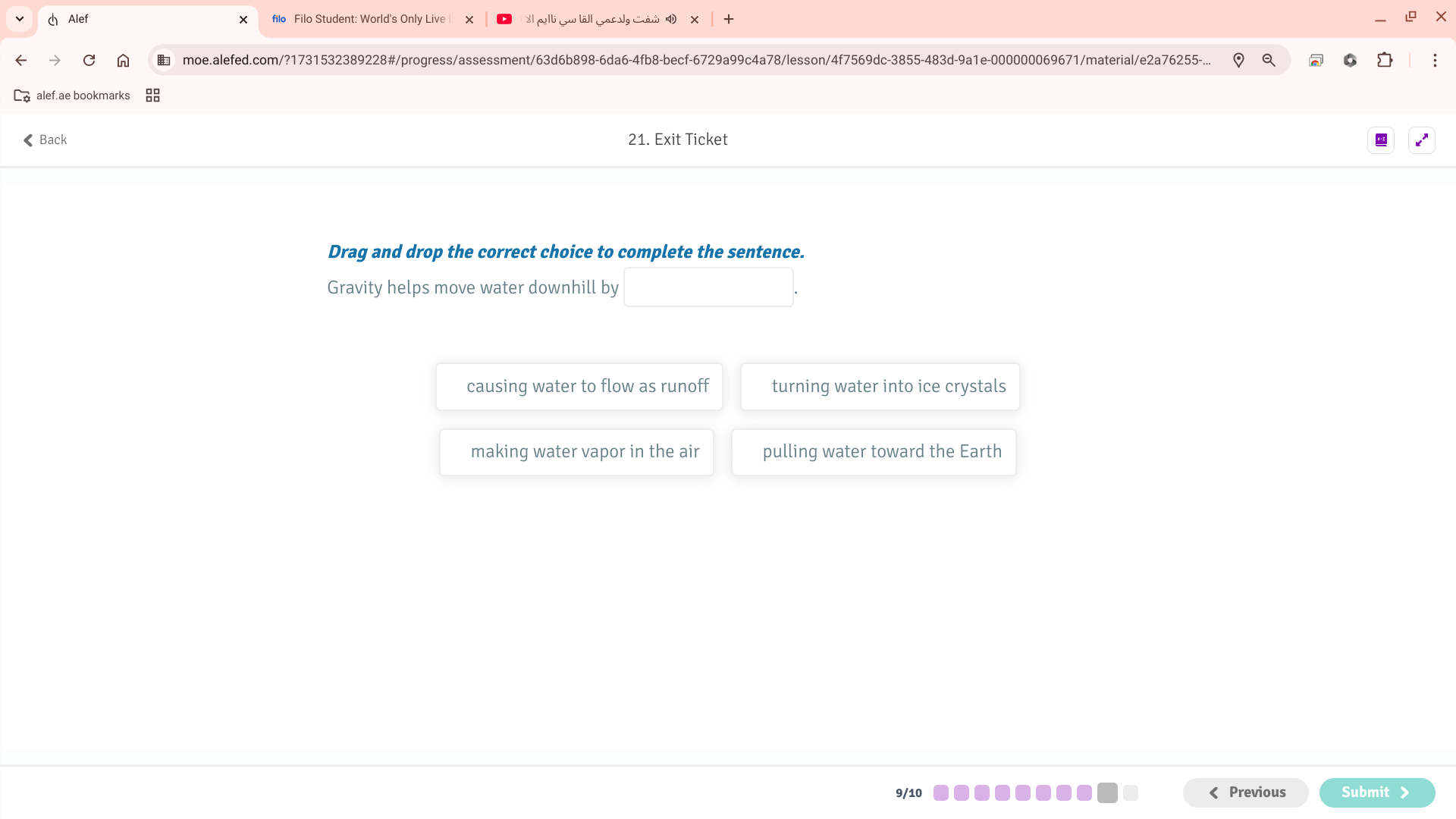The height and width of the screenshot is (819, 1456).
Task: Expand lesson to fullscreen view
Action: pyautogui.click(x=1421, y=140)
